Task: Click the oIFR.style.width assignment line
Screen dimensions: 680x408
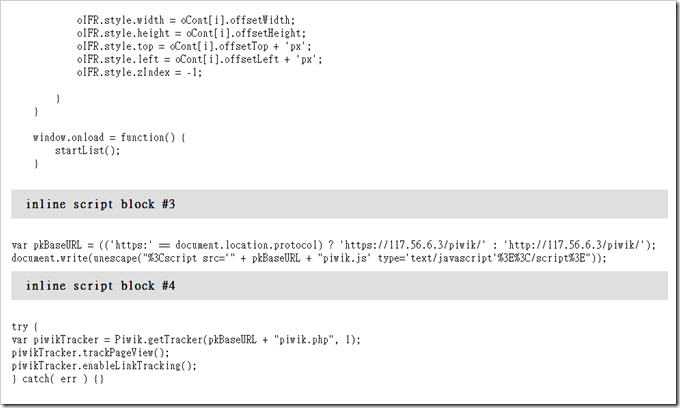Action: point(186,20)
